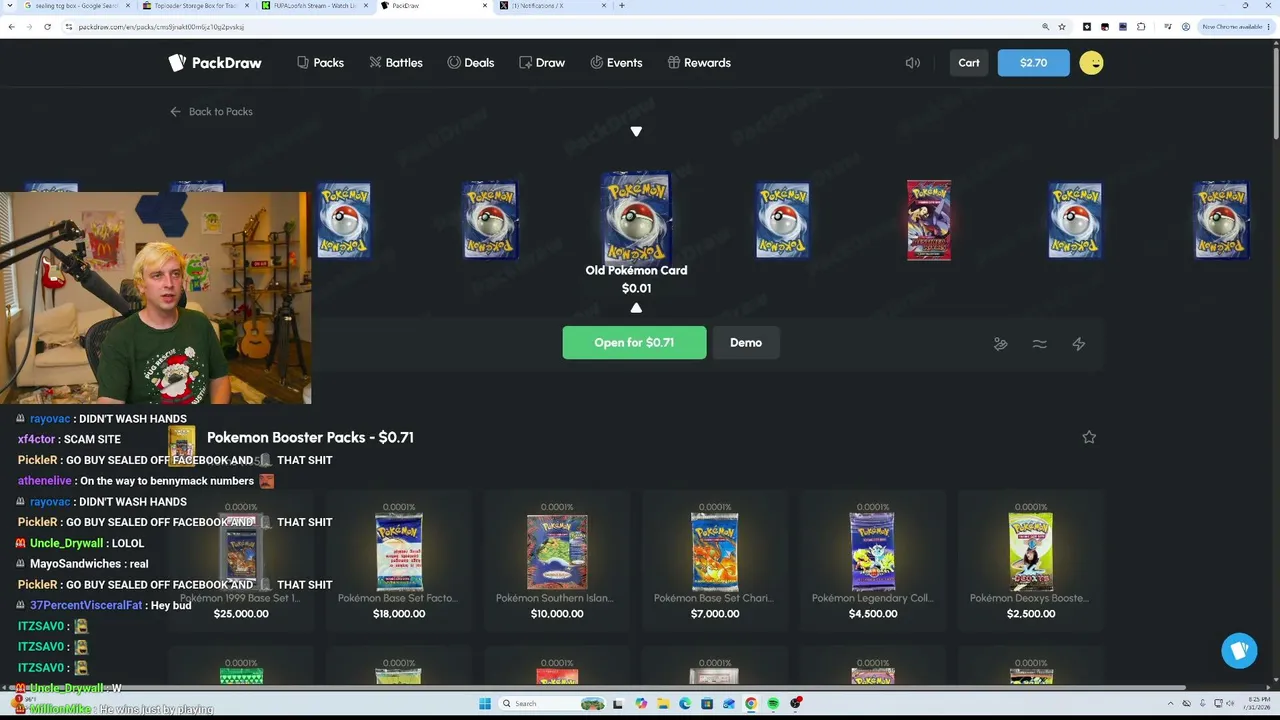
Task: Mute site sound with speaker icon
Action: tap(913, 63)
